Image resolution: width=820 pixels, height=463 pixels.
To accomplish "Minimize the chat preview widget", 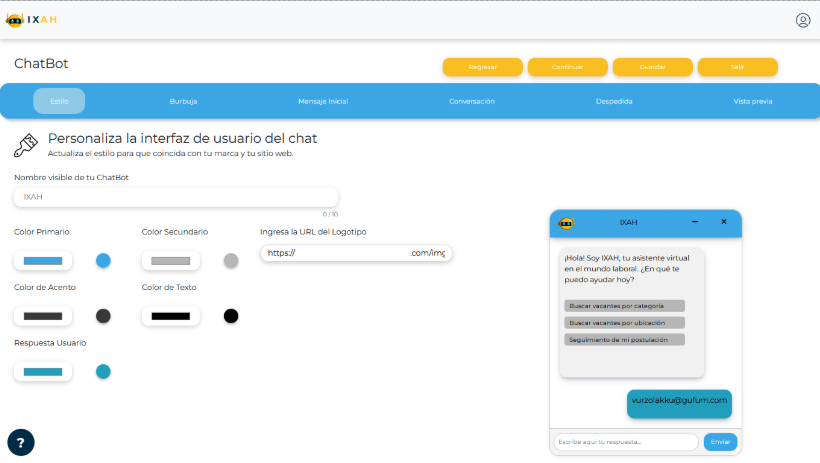I will (x=695, y=222).
